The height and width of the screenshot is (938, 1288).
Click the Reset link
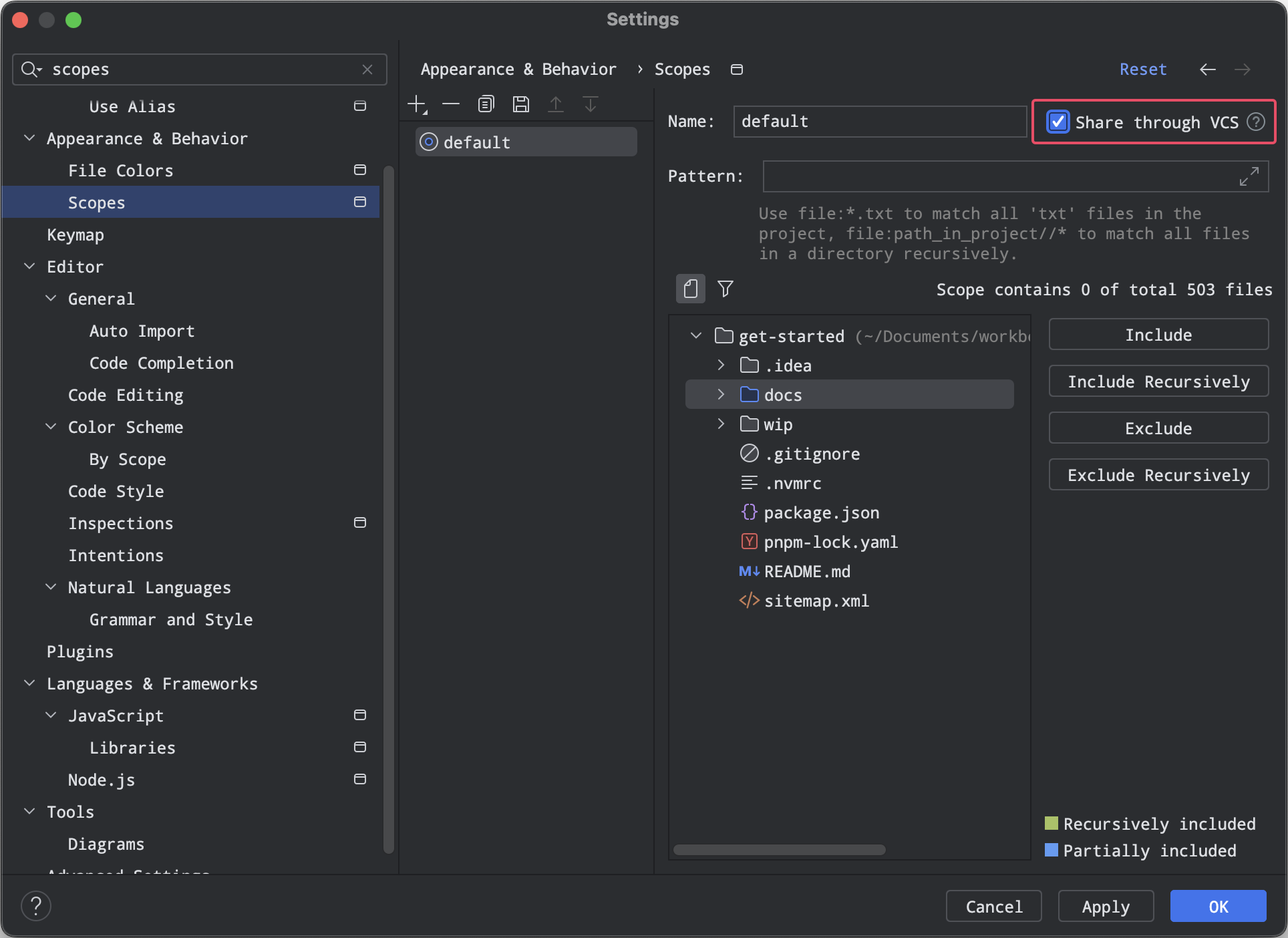point(1143,69)
